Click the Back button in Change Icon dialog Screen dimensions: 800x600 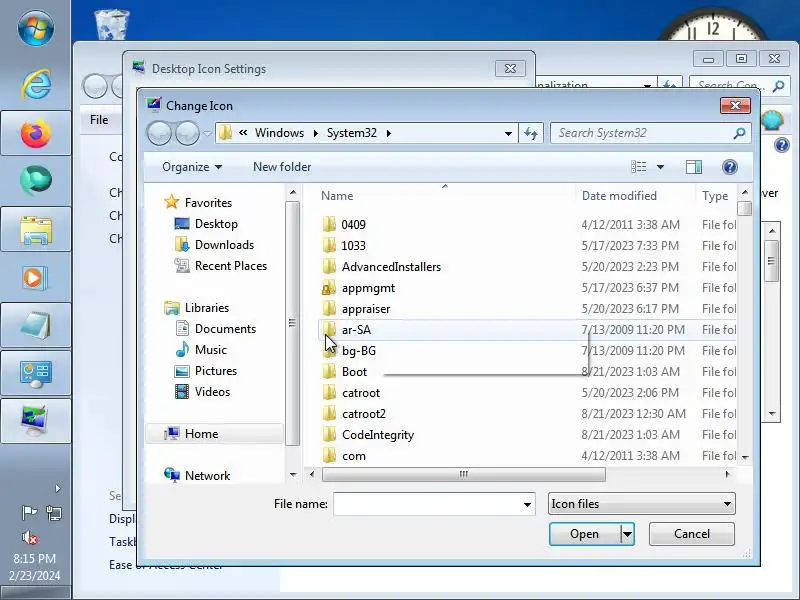point(159,133)
